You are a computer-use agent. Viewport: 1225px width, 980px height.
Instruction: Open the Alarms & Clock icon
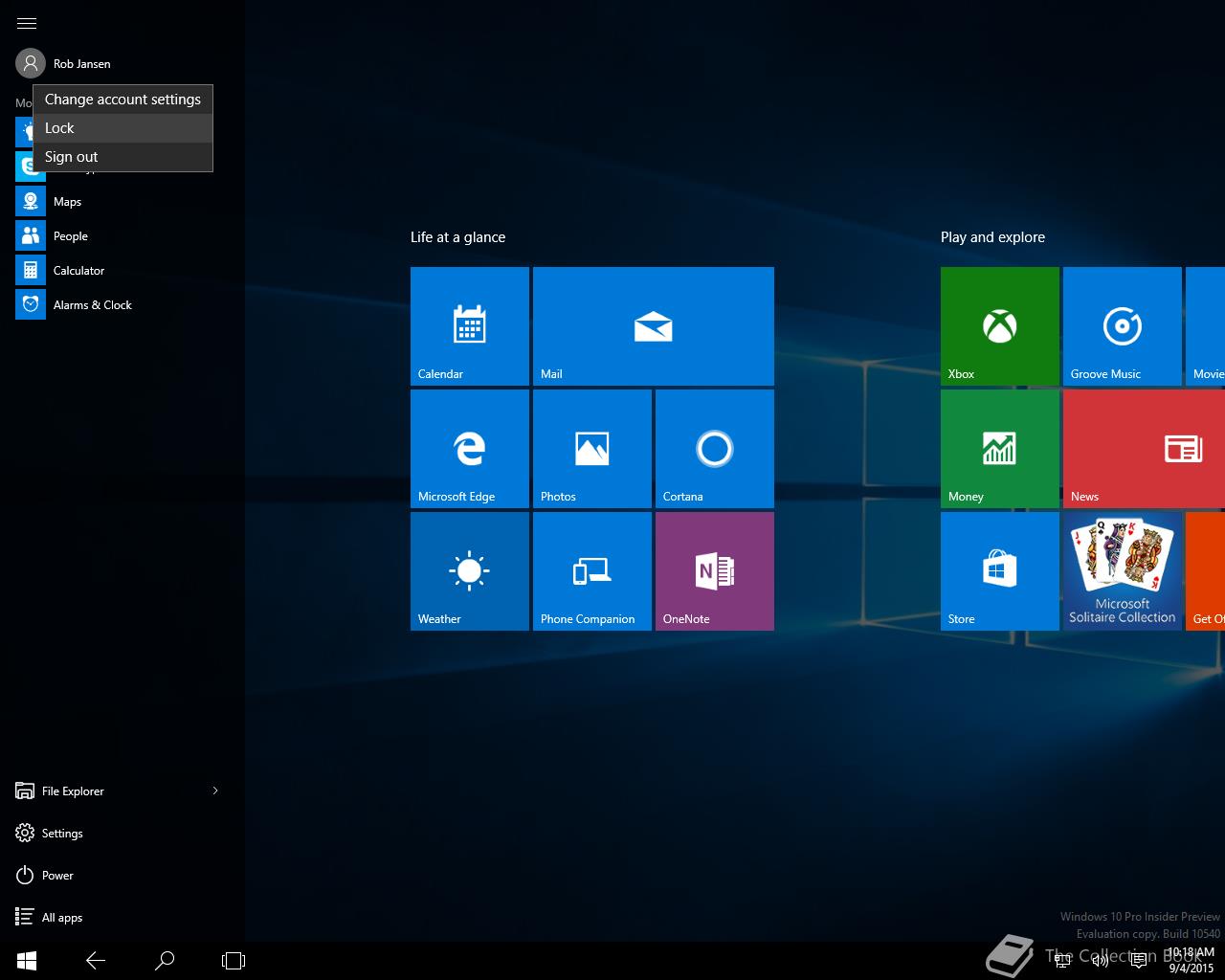pyautogui.click(x=31, y=304)
